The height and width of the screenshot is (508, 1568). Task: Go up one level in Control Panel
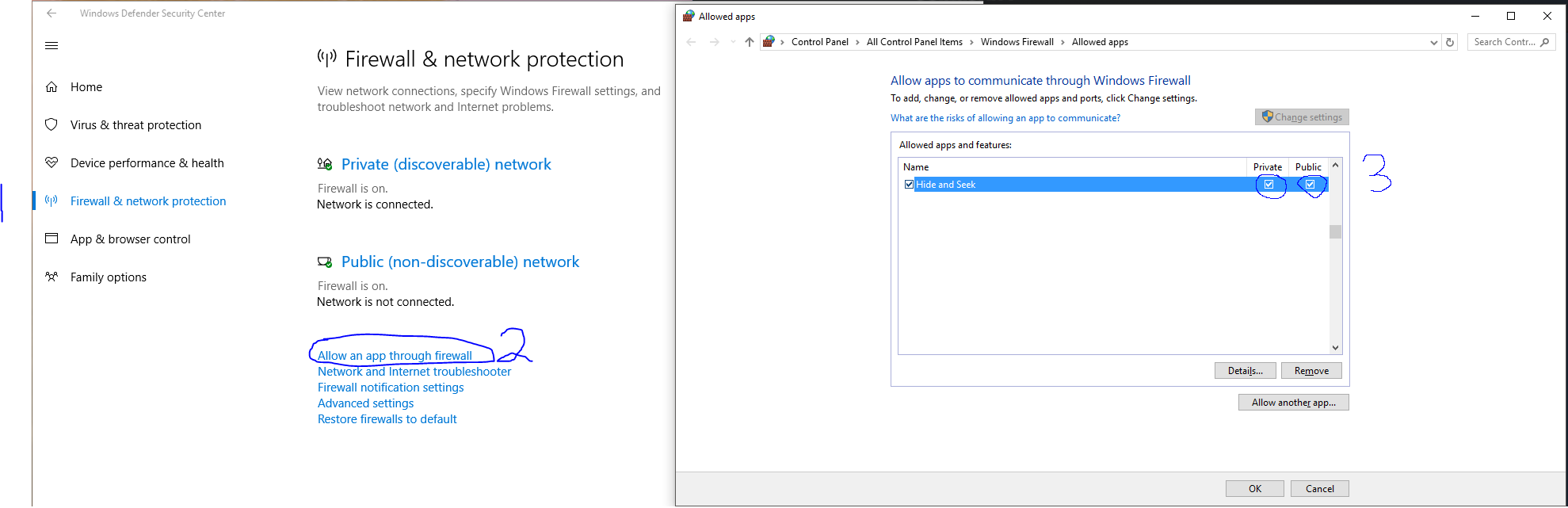click(x=749, y=42)
